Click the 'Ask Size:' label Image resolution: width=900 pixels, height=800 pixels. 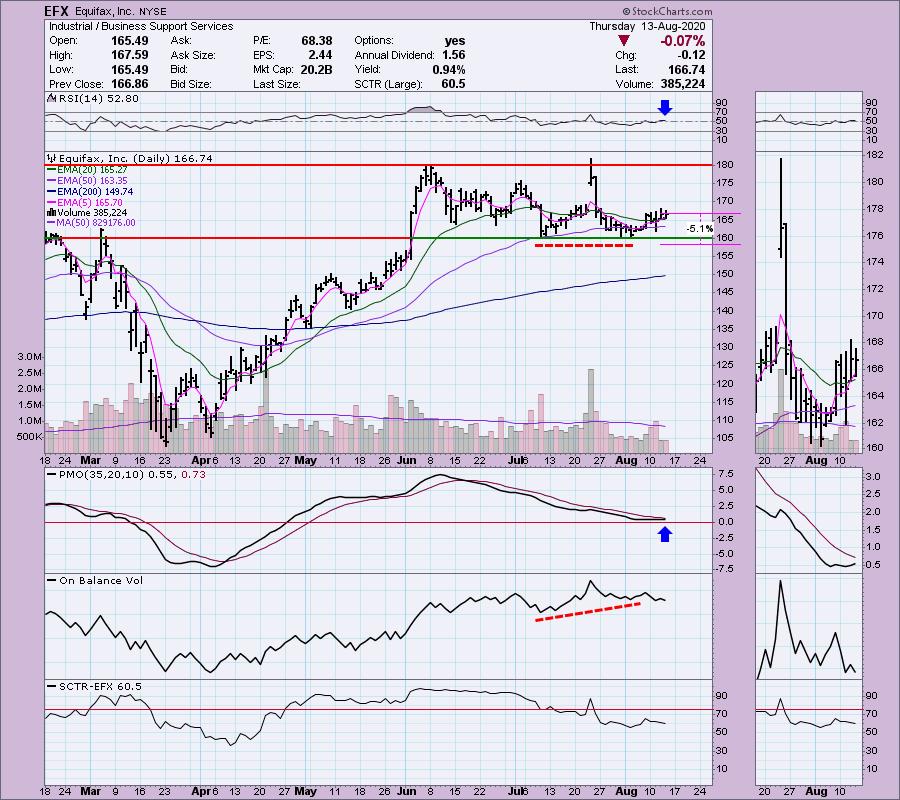click(193, 55)
